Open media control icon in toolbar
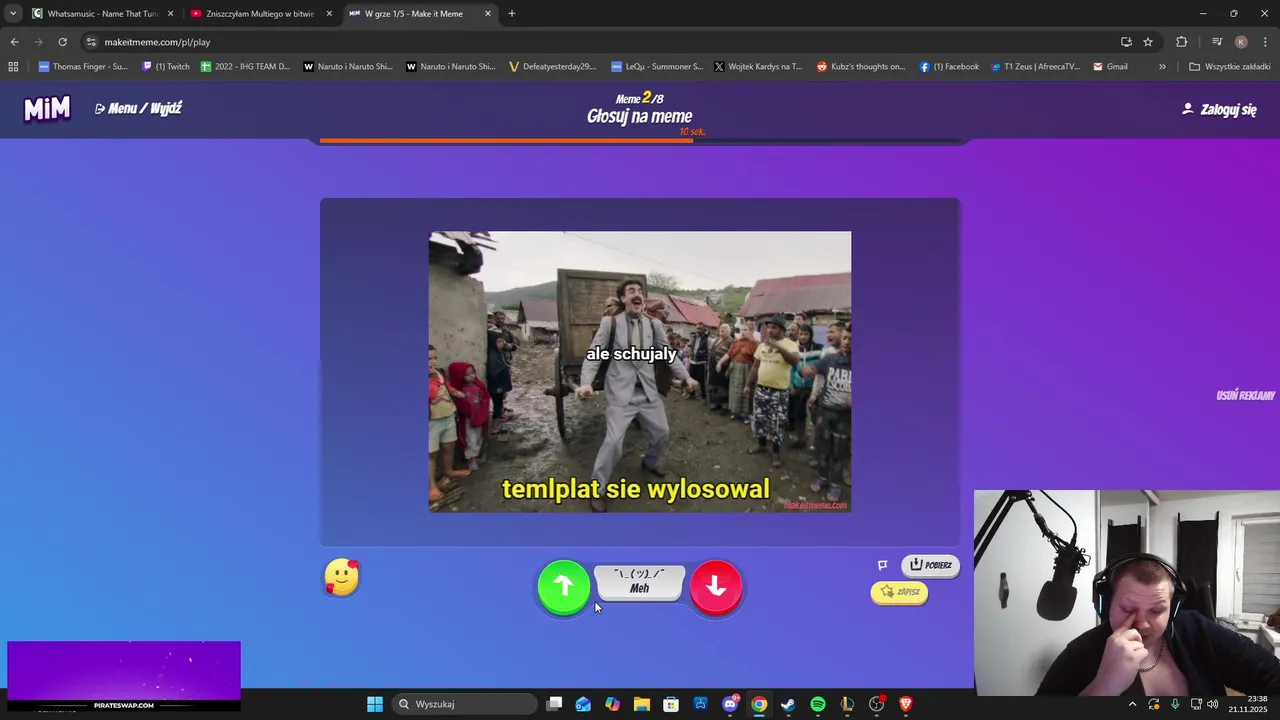Viewport: 1280px width, 720px height. (1217, 42)
